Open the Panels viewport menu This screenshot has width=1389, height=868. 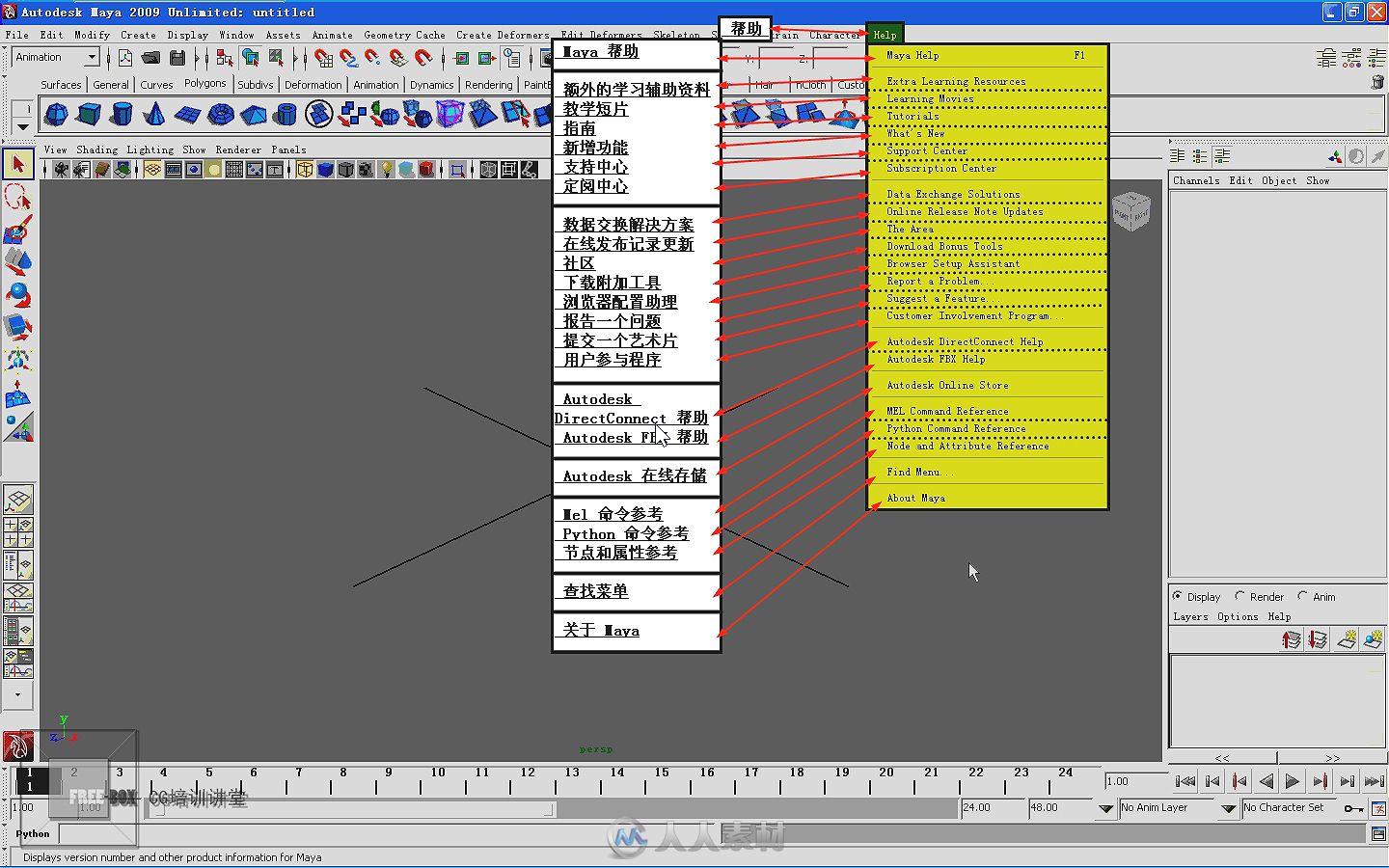click(288, 149)
